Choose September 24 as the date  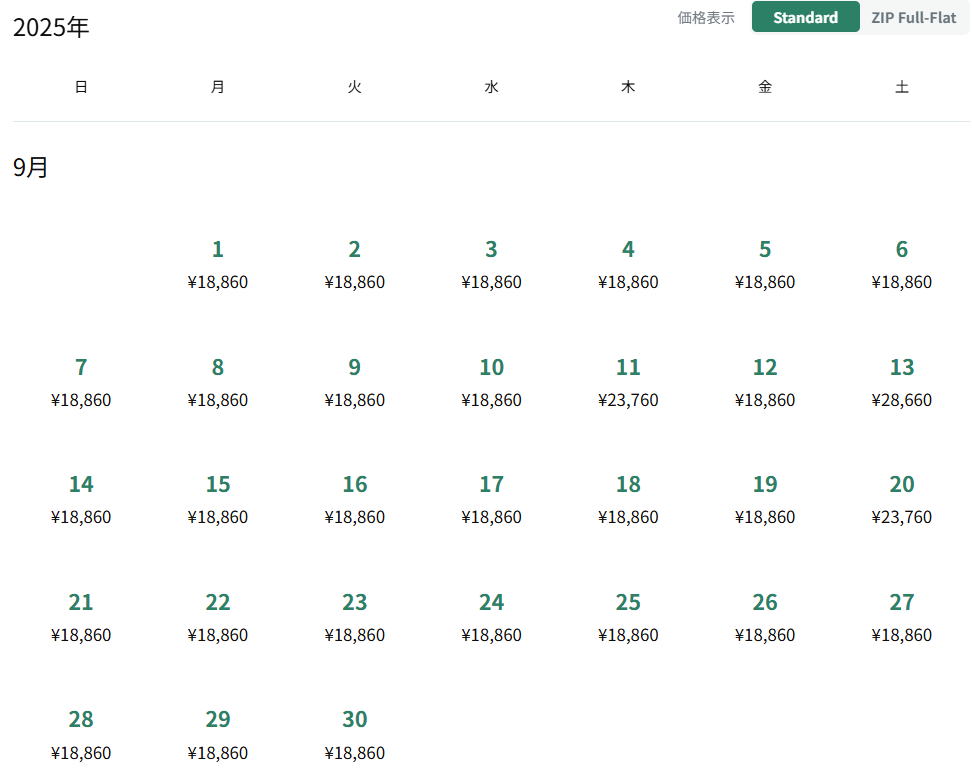pos(492,617)
